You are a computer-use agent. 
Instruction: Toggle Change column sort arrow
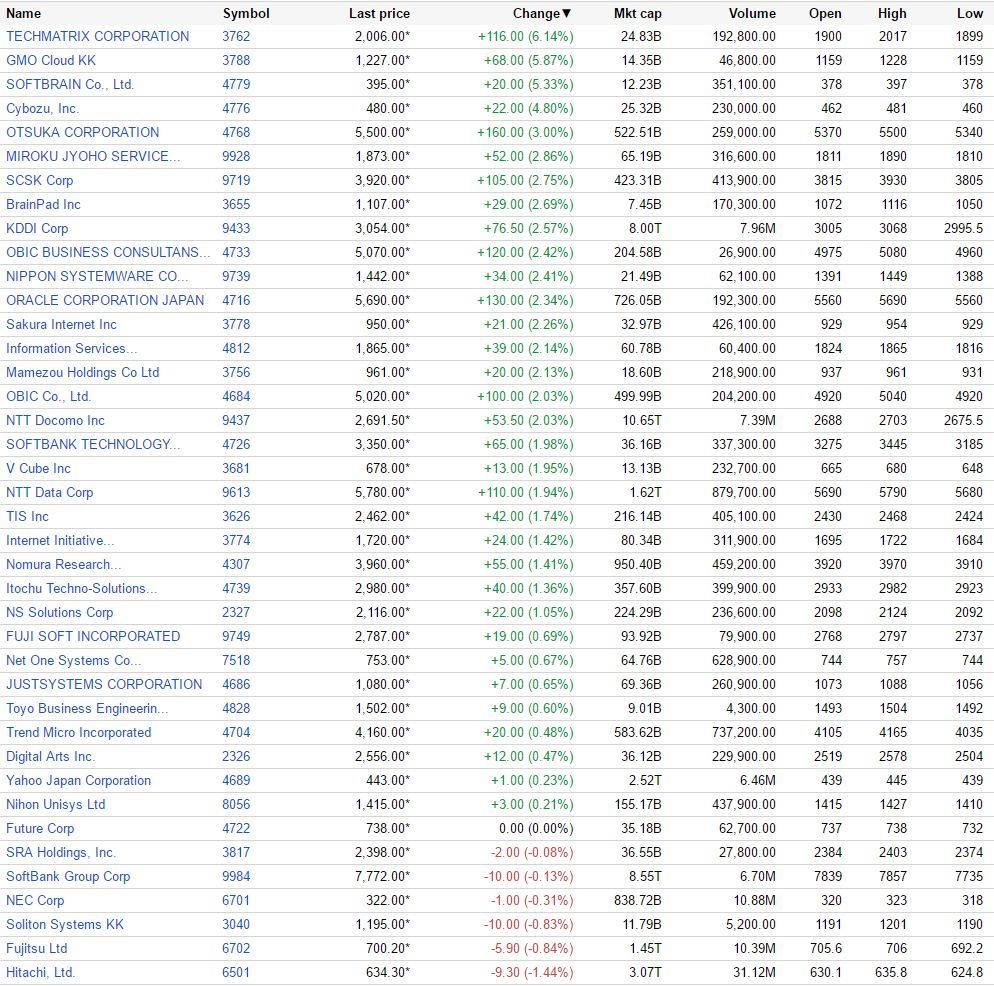click(x=567, y=13)
